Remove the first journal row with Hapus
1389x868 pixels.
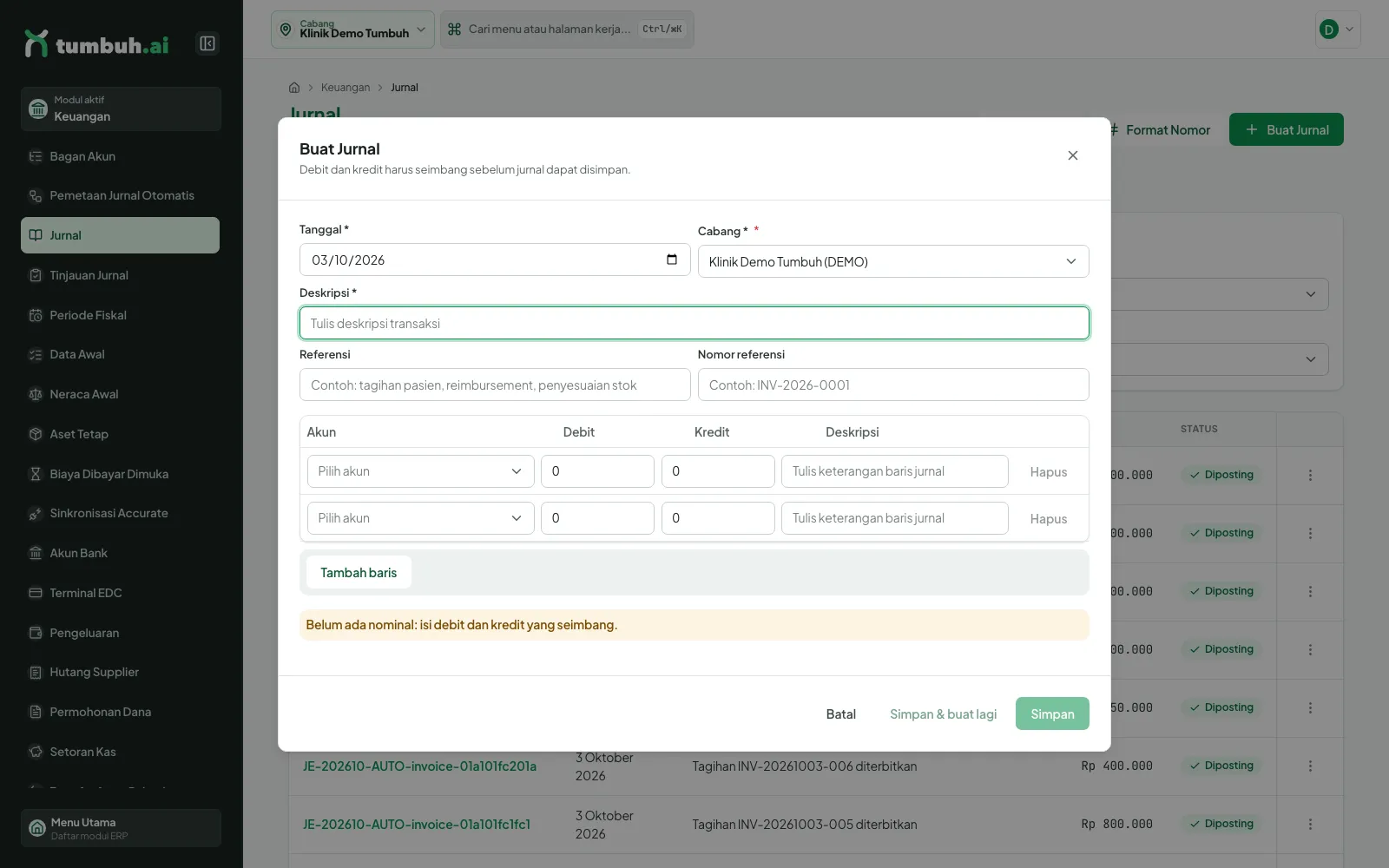click(1049, 472)
